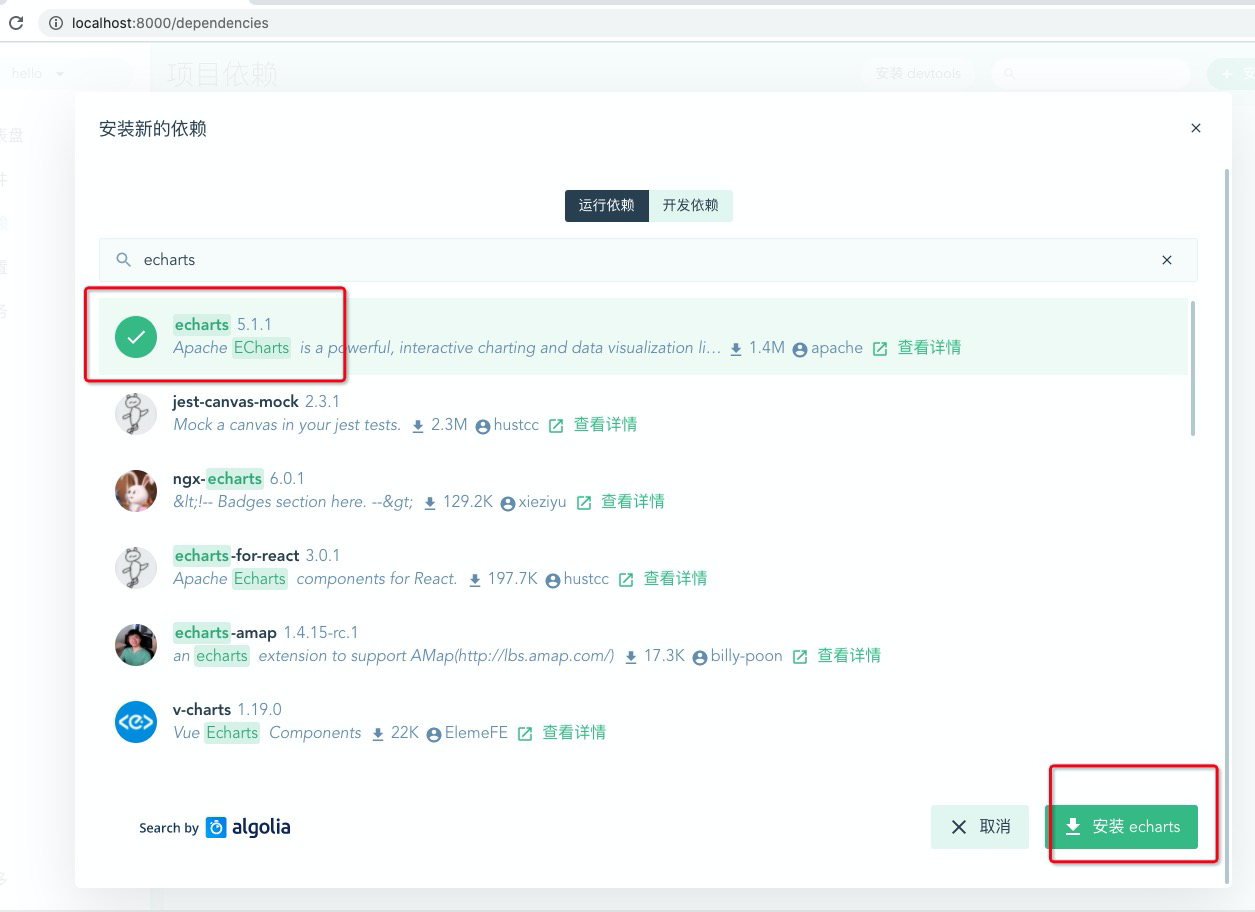Click external link icon in echarts row
The width and height of the screenshot is (1255, 912).
[x=880, y=349]
